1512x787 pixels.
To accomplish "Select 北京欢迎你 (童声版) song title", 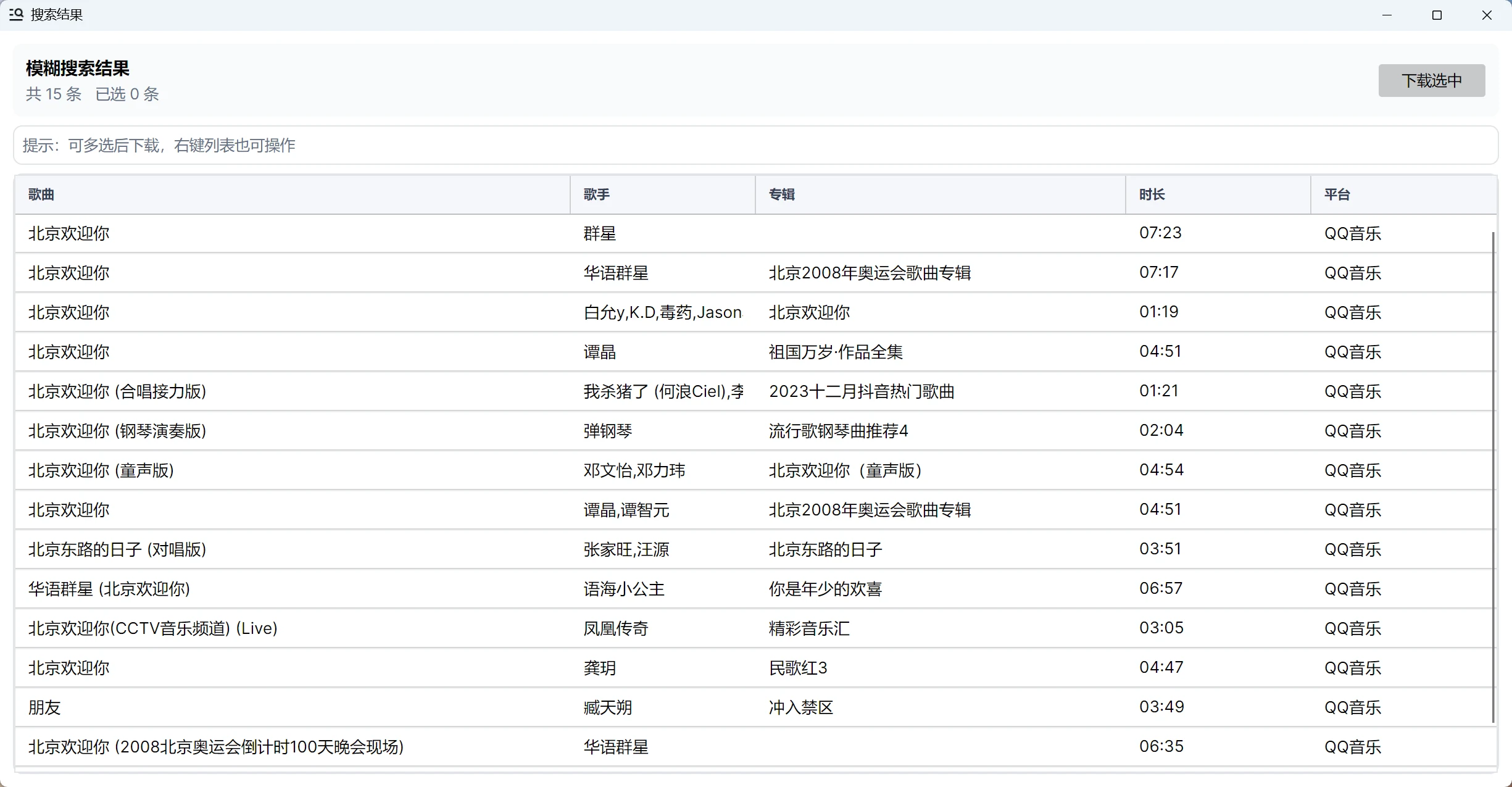I will (101, 470).
